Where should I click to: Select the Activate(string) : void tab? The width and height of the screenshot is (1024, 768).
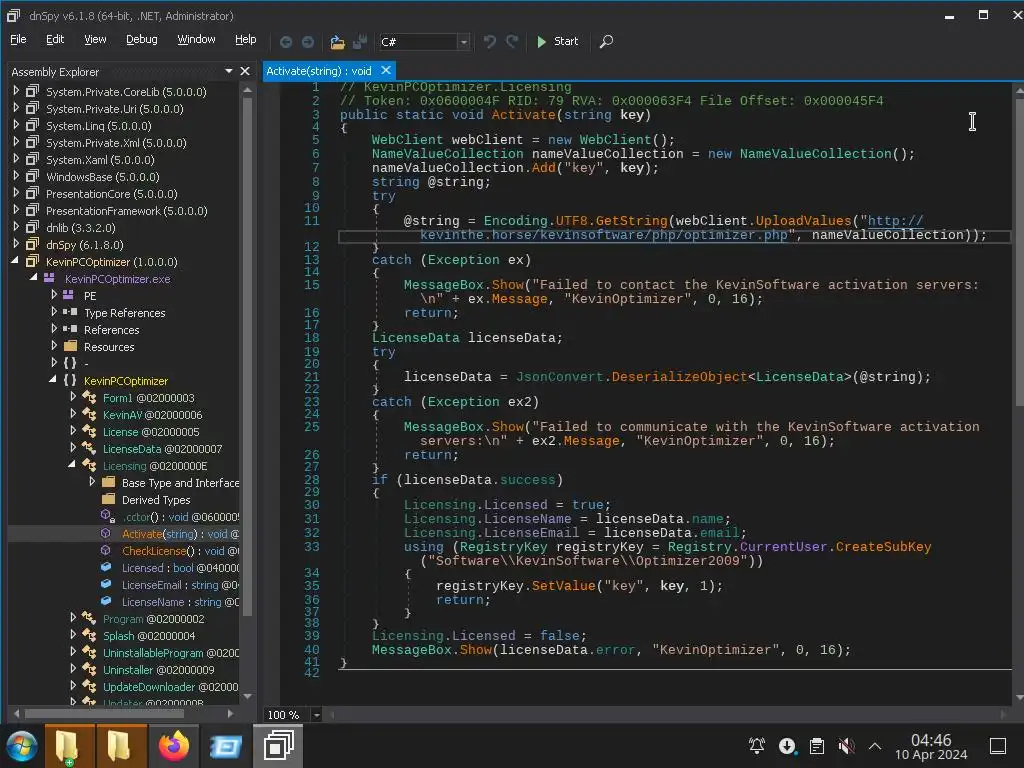click(319, 71)
